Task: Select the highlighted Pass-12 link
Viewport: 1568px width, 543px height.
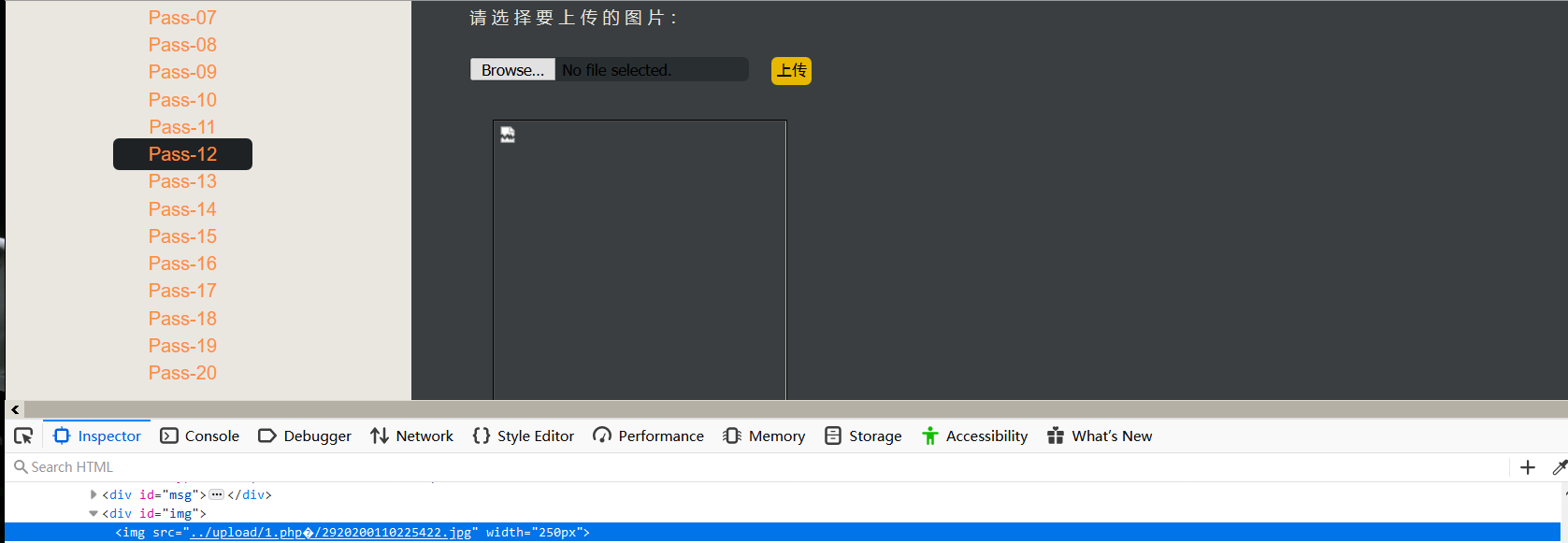Action: coord(182,154)
